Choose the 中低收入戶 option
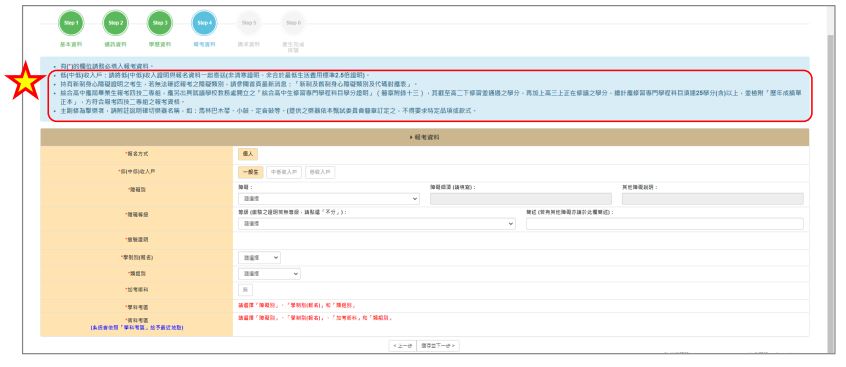This screenshot has width=846, height=367. pos(284,172)
